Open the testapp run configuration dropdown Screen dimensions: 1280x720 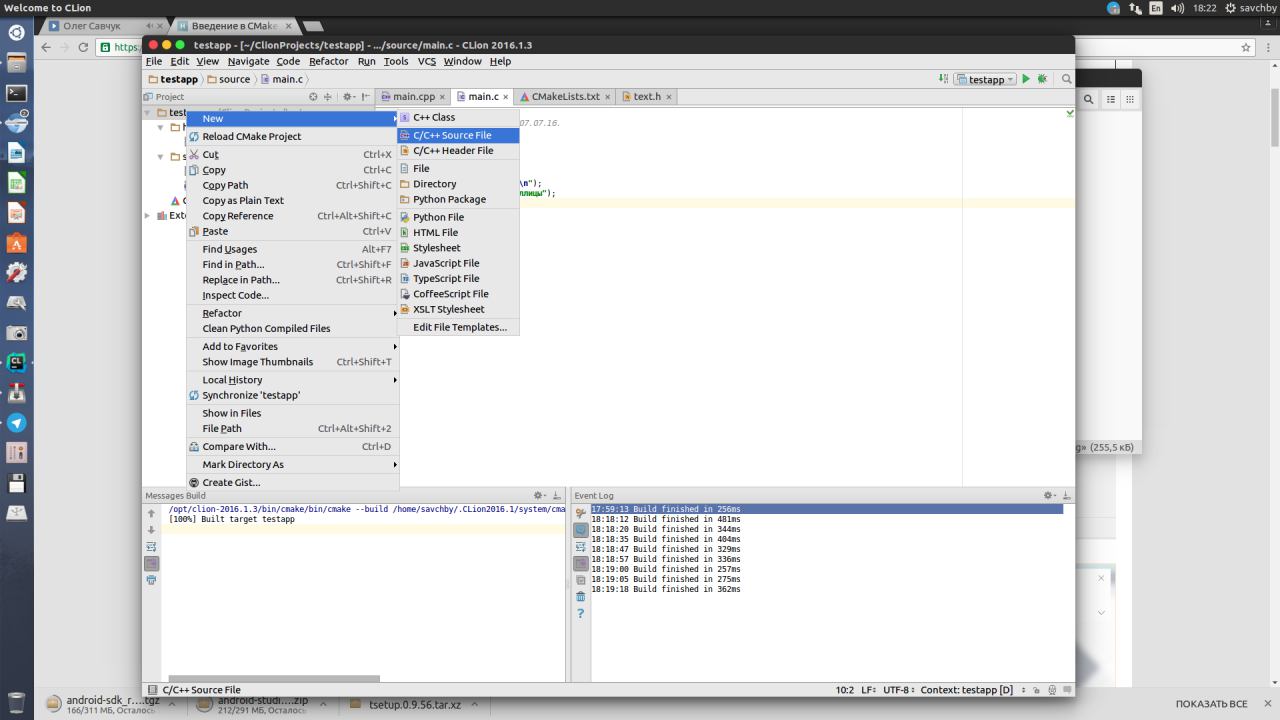pyautogui.click(x=985, y=79)
